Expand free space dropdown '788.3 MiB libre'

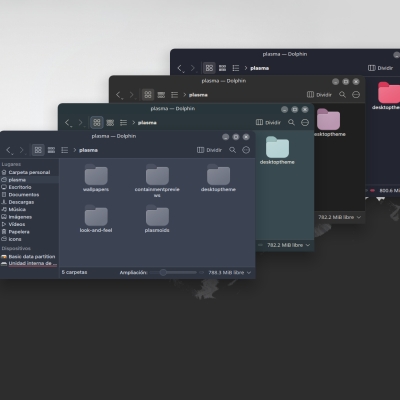point(229,273)
